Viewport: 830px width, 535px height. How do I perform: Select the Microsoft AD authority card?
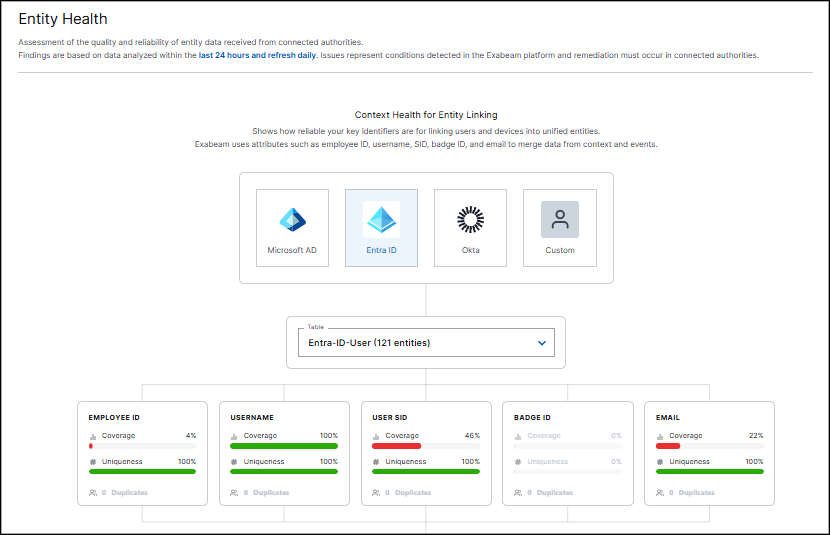click(292, 228)
